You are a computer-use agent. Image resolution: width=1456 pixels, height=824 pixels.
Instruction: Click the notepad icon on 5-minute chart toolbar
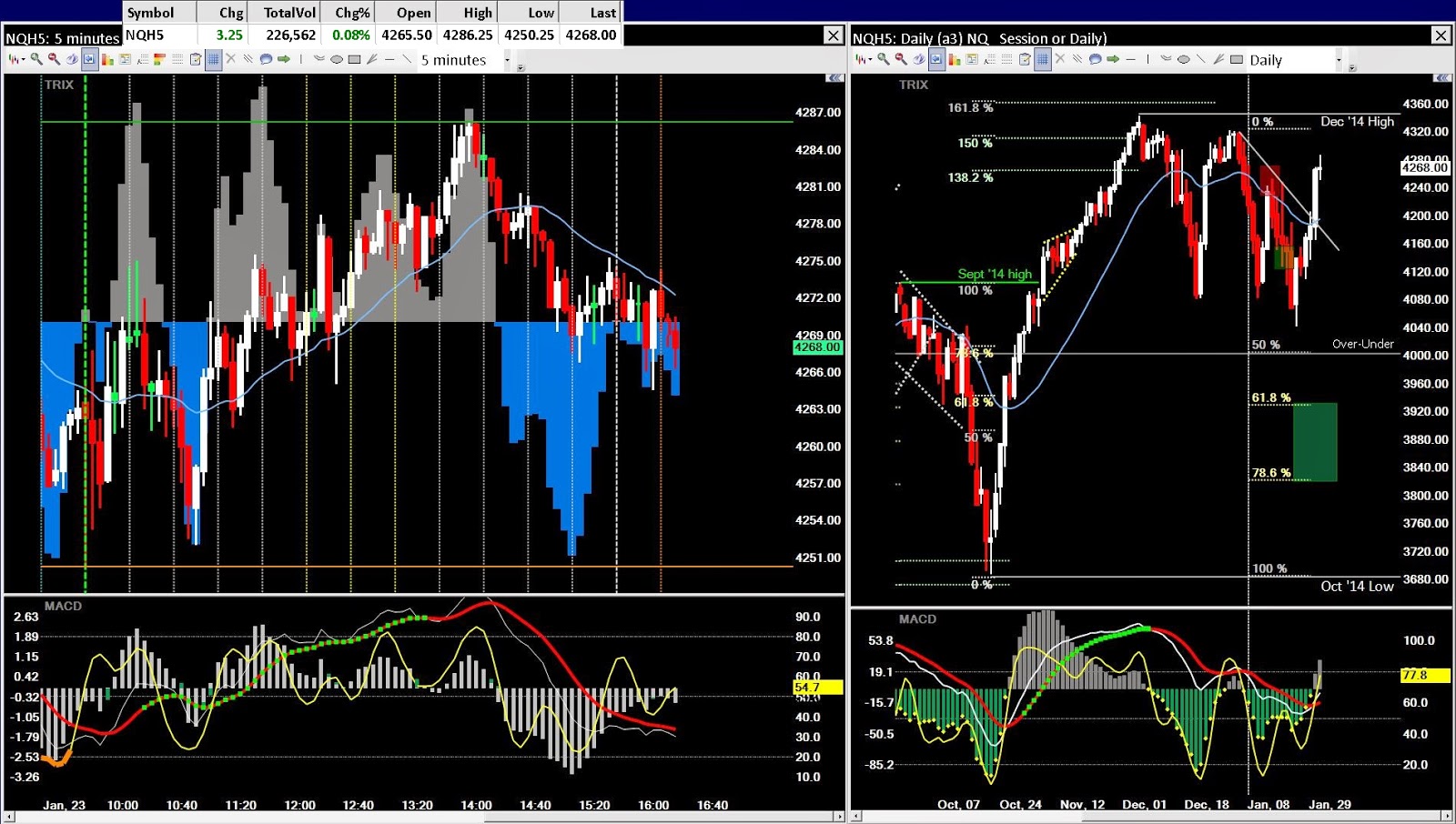195,59
